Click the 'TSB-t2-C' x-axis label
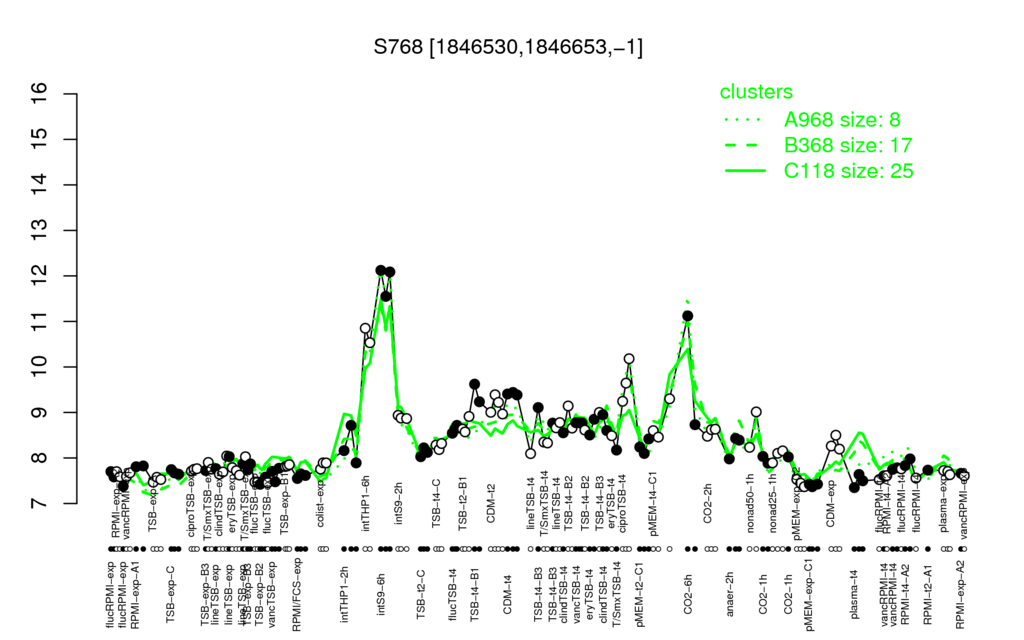The image size is (1024, 640). [421, 594]
